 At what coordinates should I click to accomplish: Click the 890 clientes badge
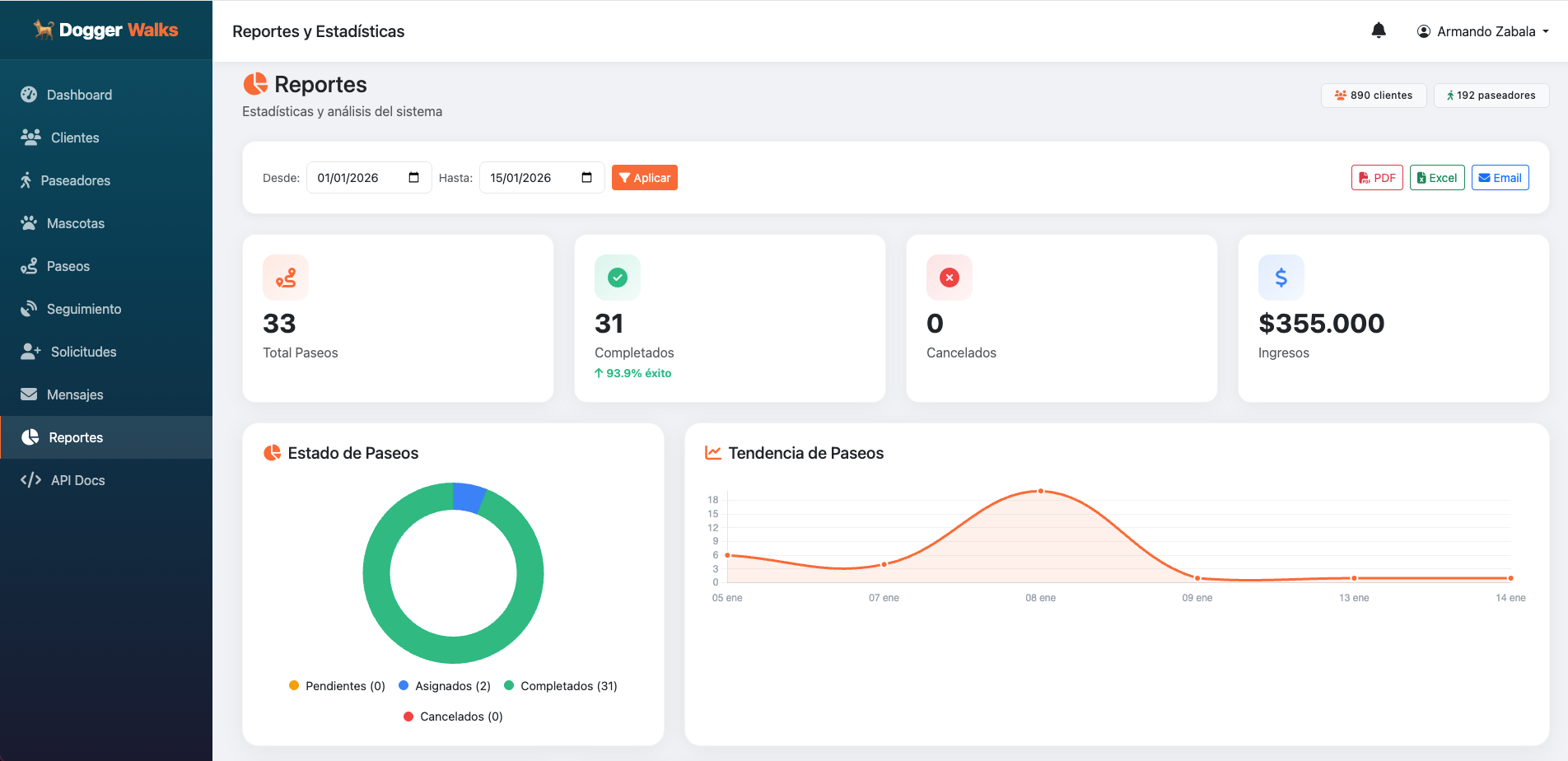click(x=1373, y=95)
